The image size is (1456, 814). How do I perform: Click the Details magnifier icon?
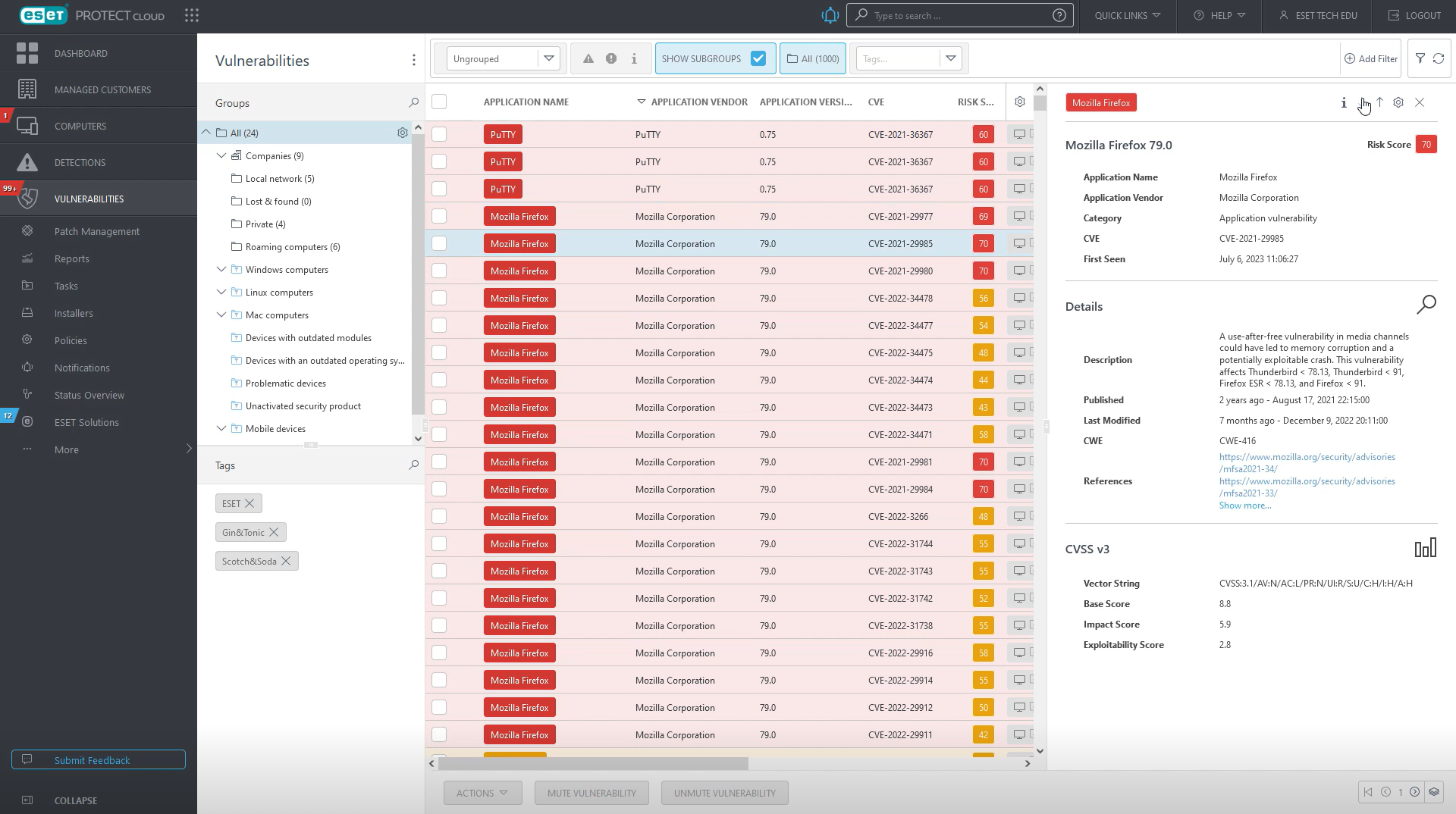click(1426, 305)
